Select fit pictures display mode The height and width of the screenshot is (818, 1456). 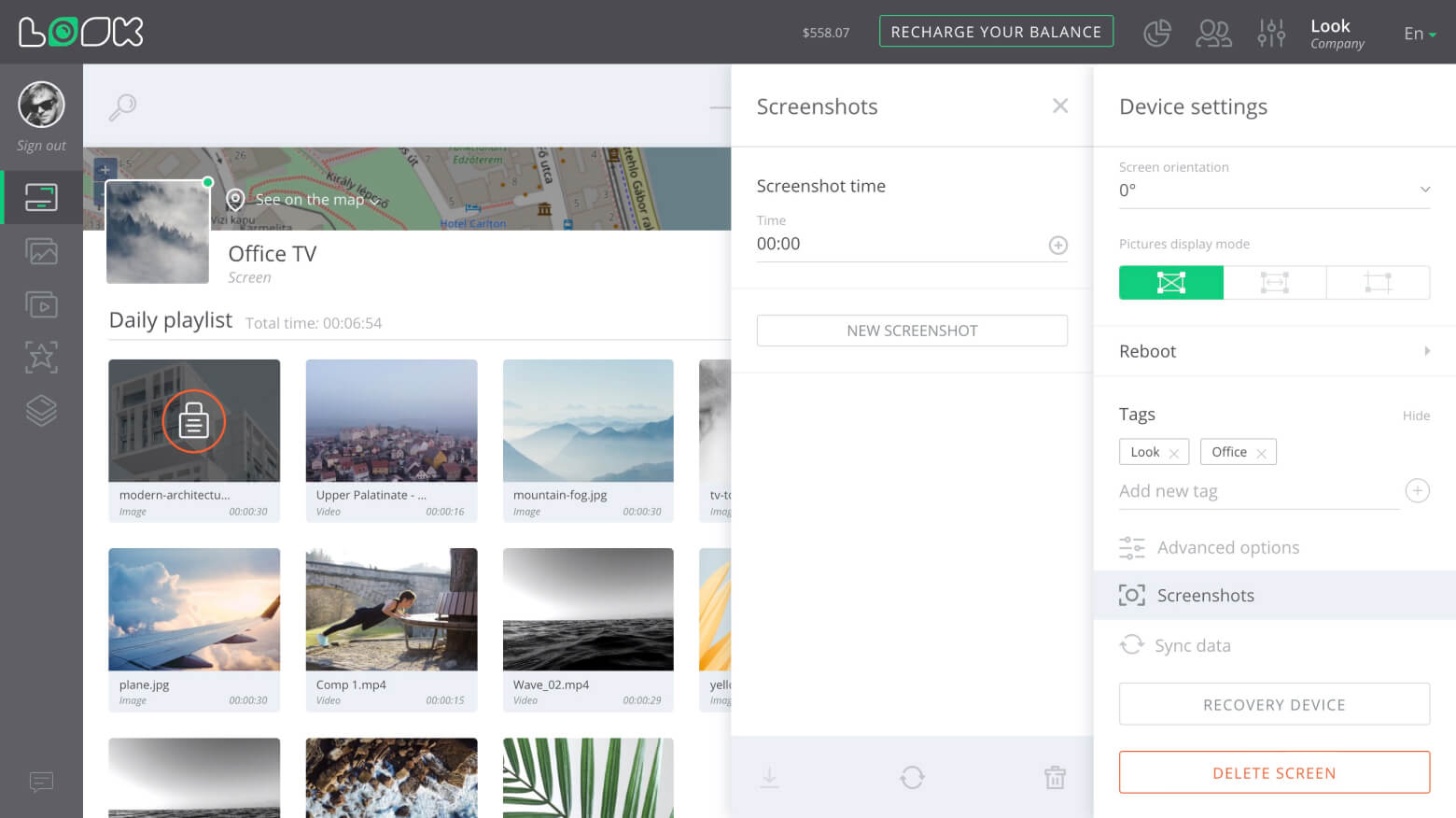(x=1274, y=282)
